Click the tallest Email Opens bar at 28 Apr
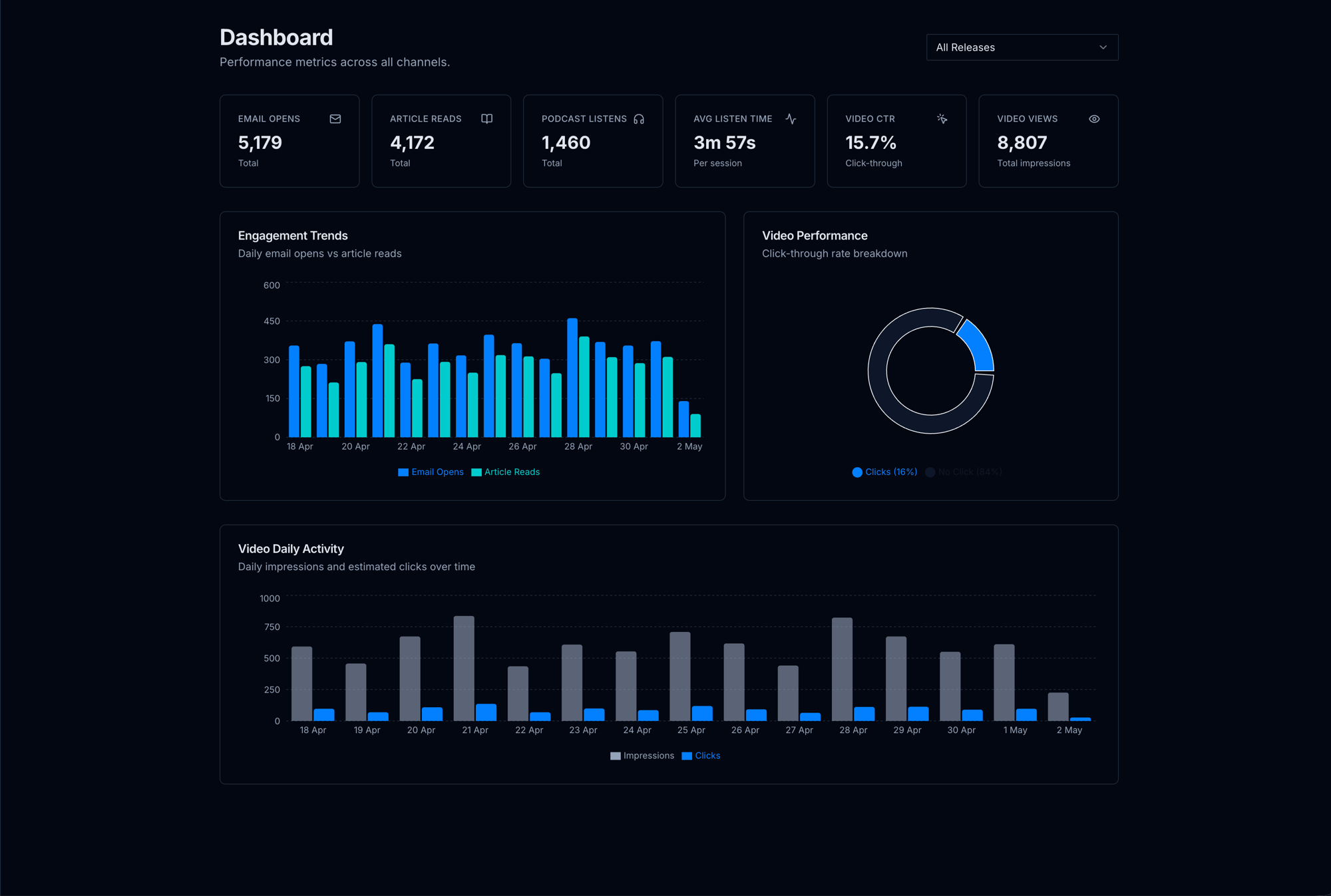The width and height of the screenshot is (1331, 896). pyautogui.click(x=572, y=377)
